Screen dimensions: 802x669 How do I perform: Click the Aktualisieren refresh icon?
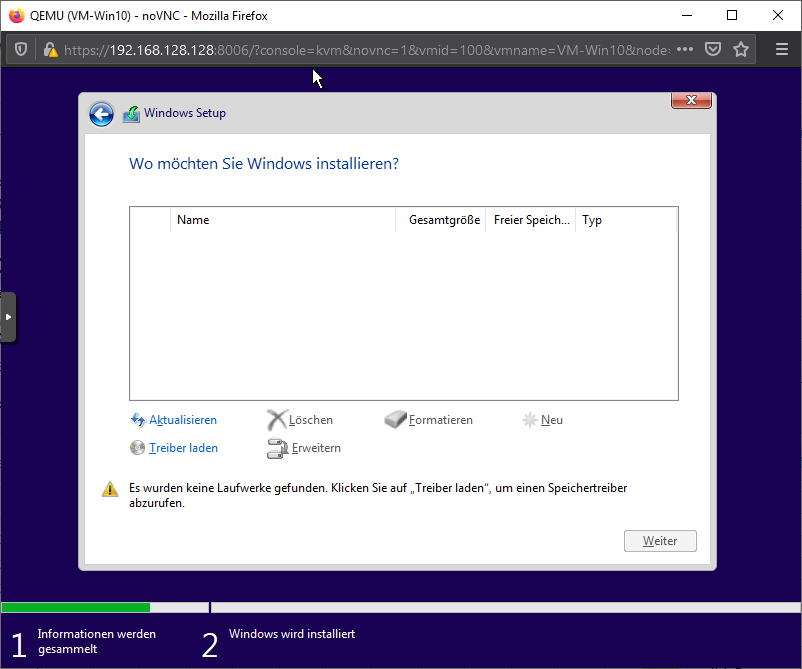(x=138, y=420)
